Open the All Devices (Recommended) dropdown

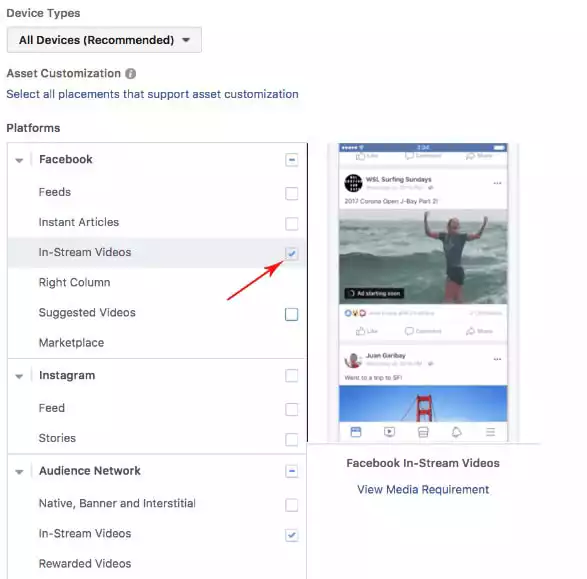point(104,40)
